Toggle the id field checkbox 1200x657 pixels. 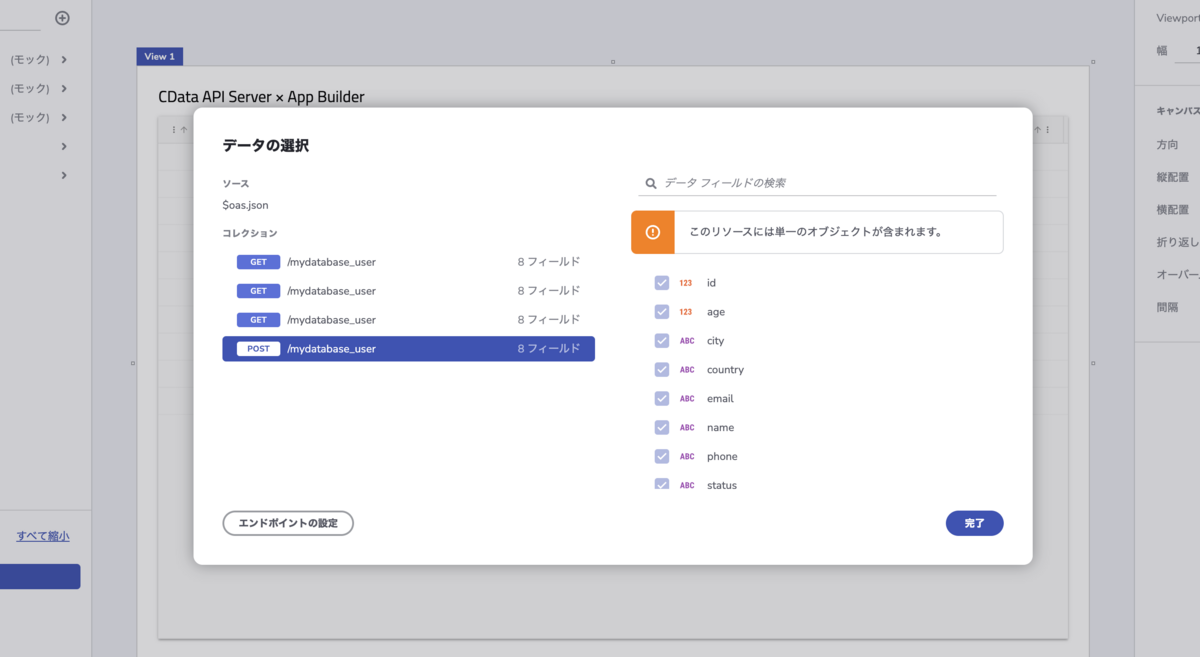click(662, 283)
